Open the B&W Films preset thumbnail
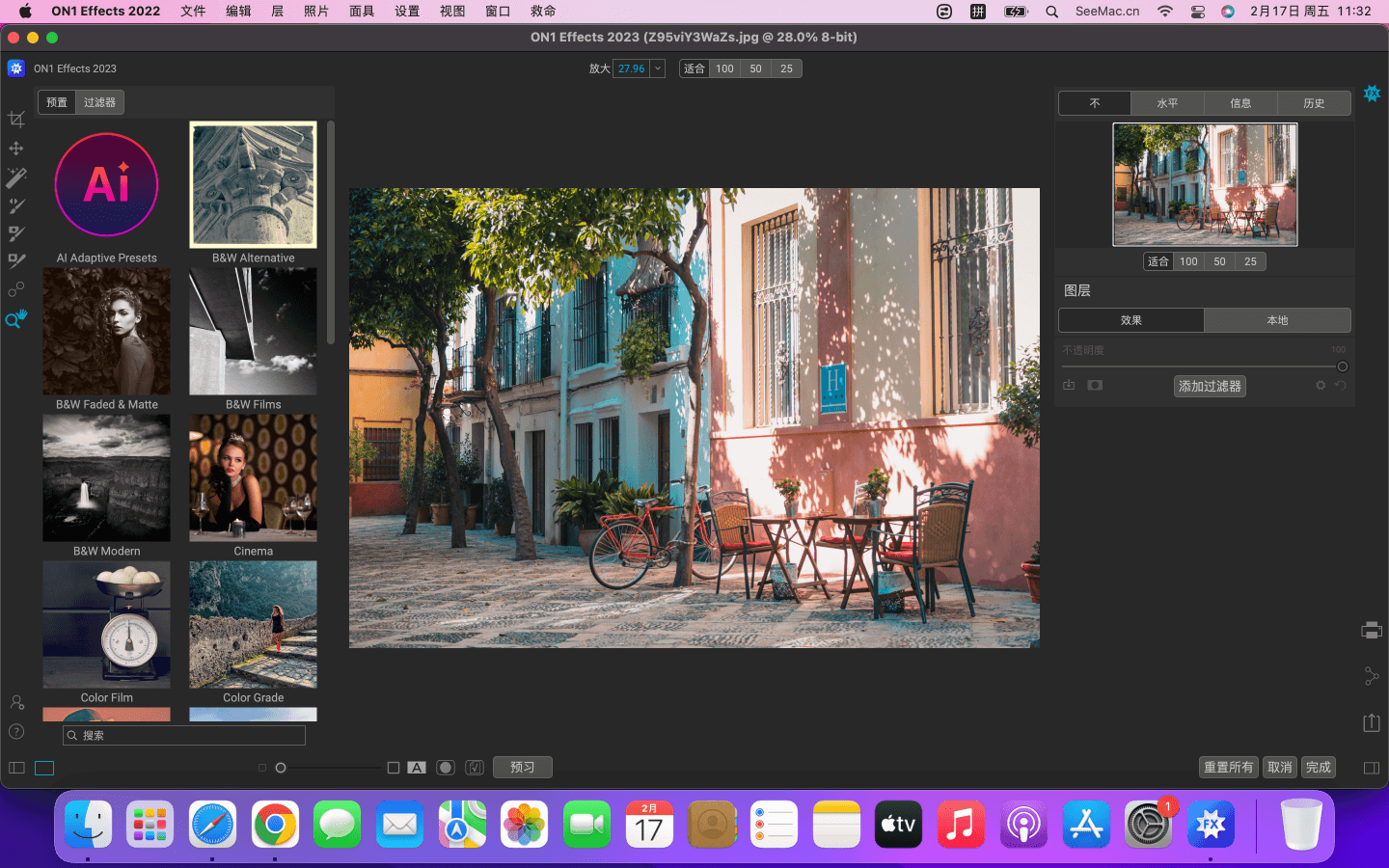This screenshot has width=1389, height=868. tap(253, 332)
